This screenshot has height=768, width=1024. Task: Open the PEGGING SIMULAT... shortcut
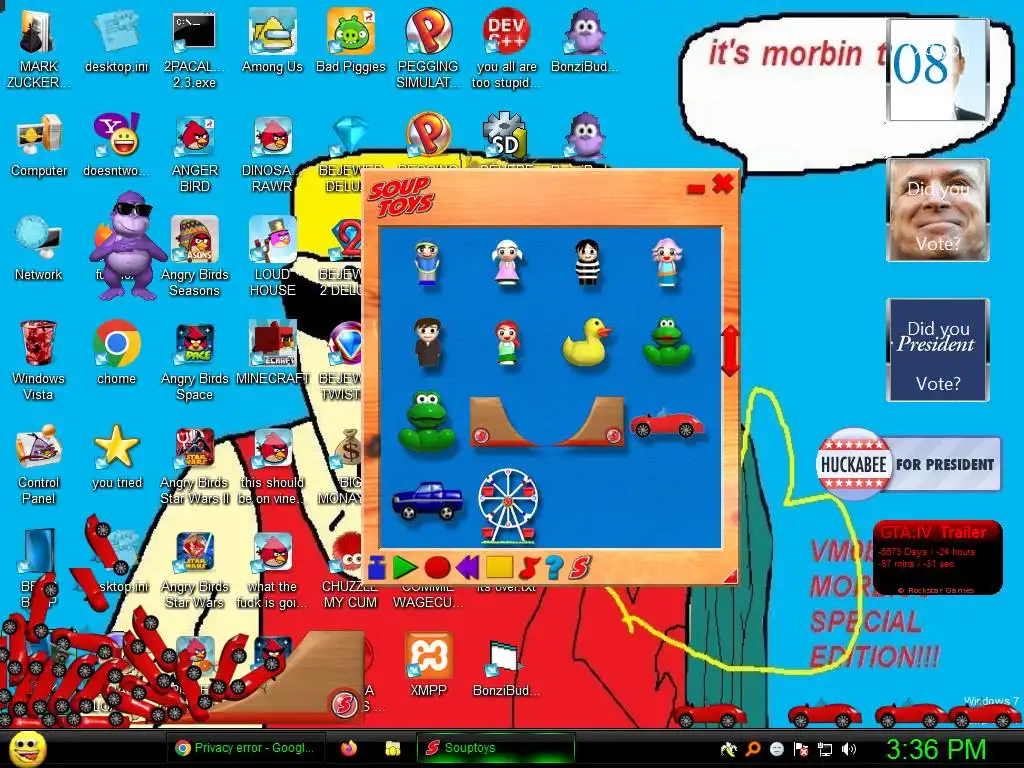pos(428,48)
